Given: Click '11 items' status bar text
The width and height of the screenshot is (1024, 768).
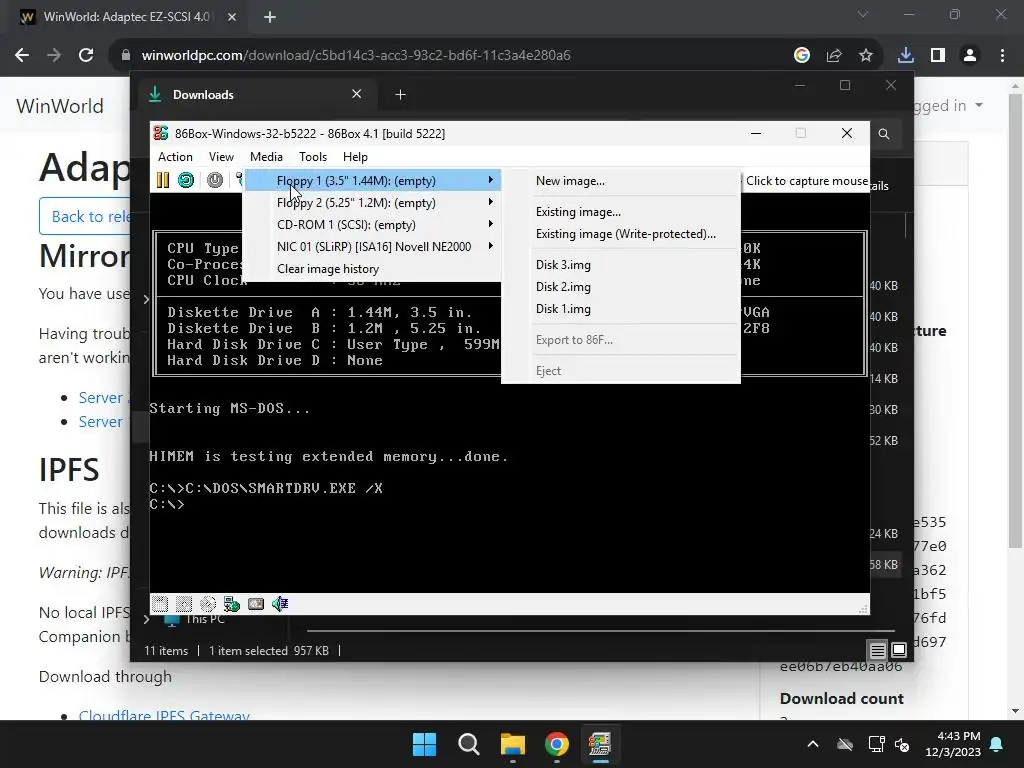Looking at the screenshot, I should click(x=166, y=650).
